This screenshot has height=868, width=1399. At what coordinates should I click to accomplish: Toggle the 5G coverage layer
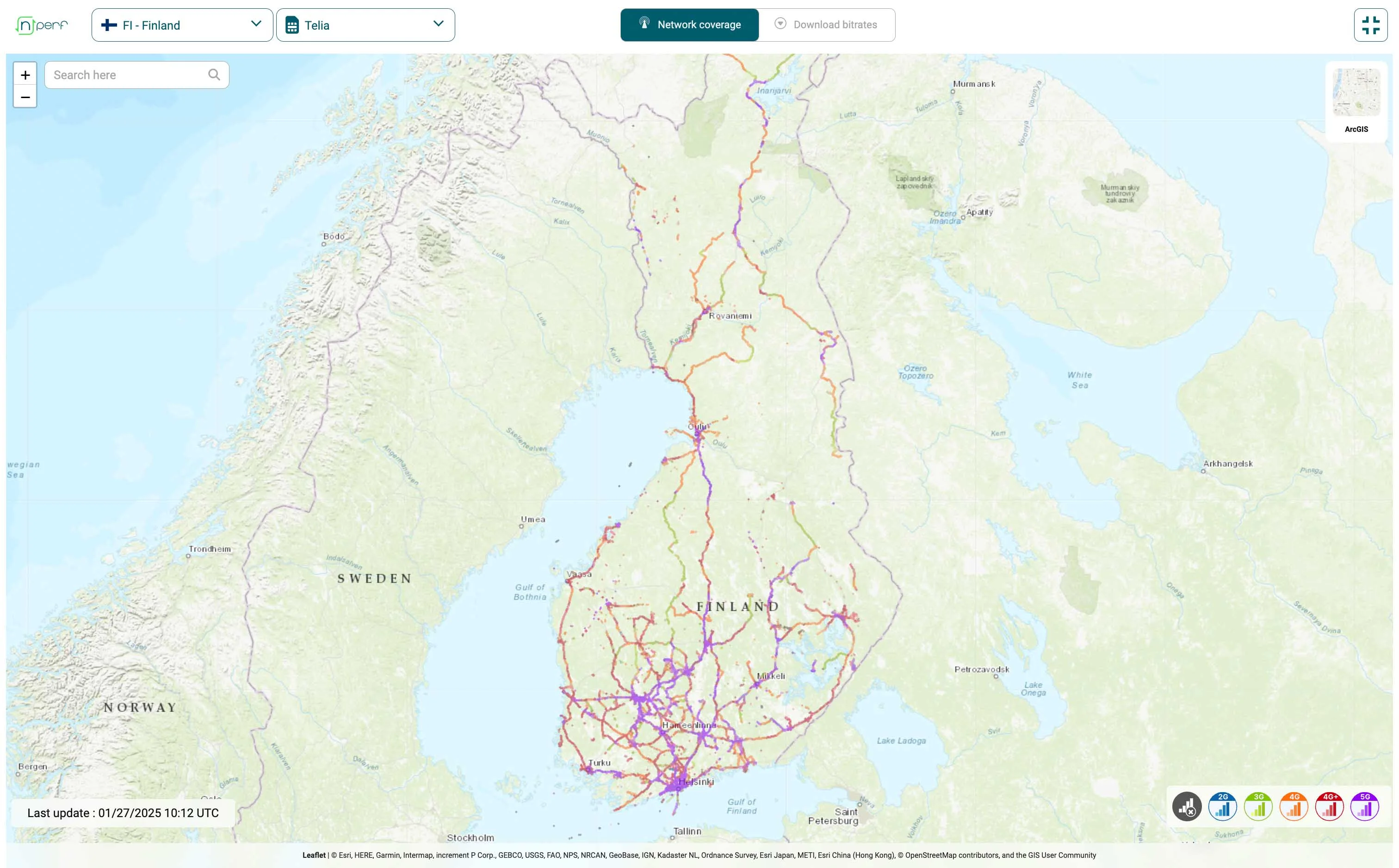point(1365,806)
